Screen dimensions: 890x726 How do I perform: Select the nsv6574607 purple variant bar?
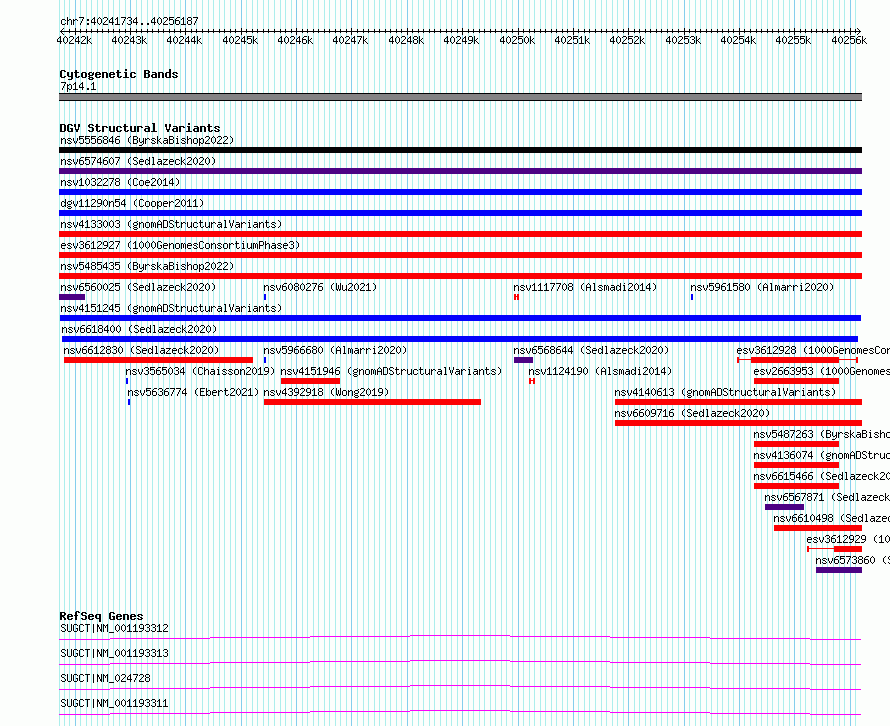[x=460, y=171]
